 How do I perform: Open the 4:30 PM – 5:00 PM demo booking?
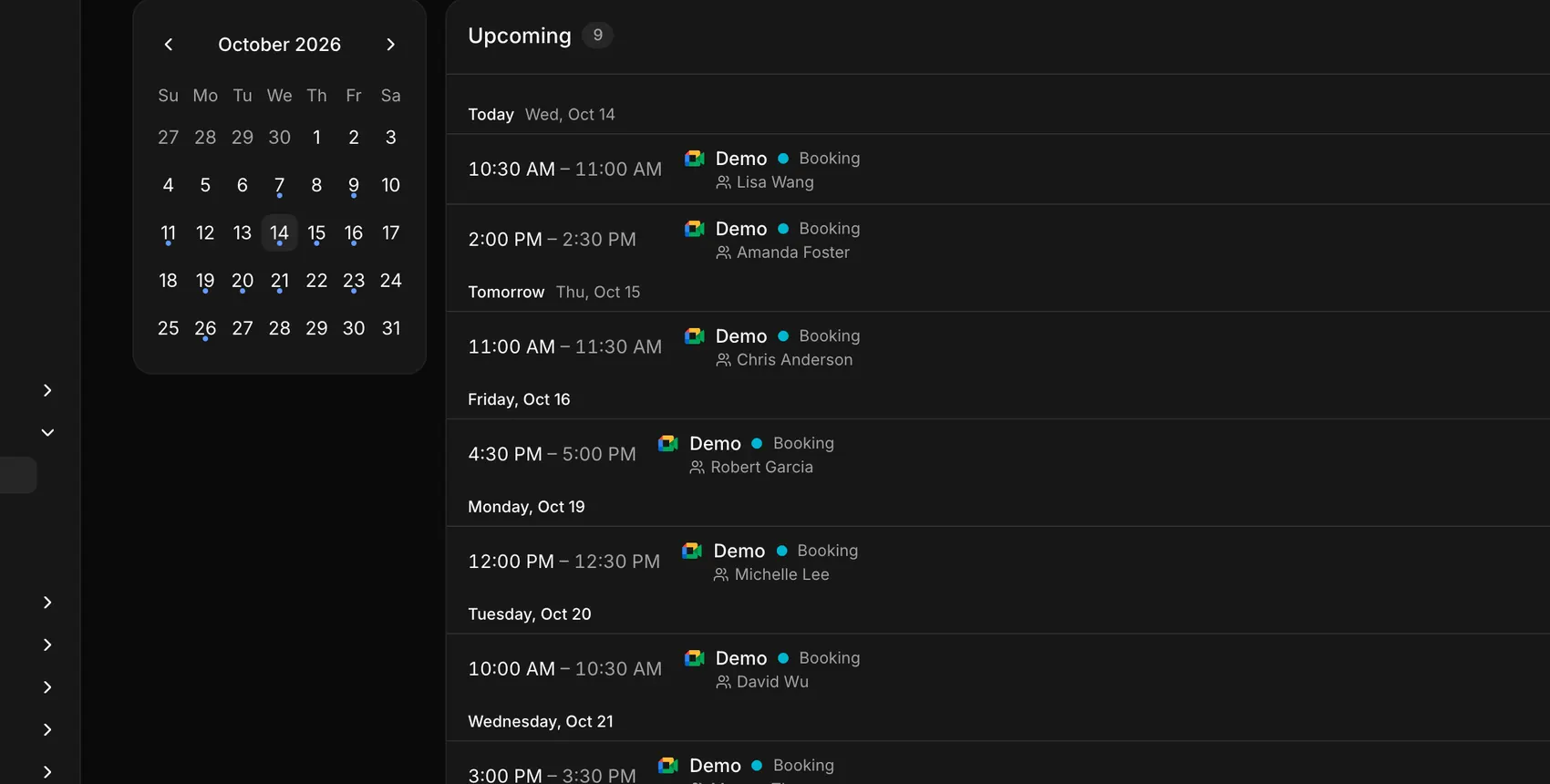coord(997,454)
